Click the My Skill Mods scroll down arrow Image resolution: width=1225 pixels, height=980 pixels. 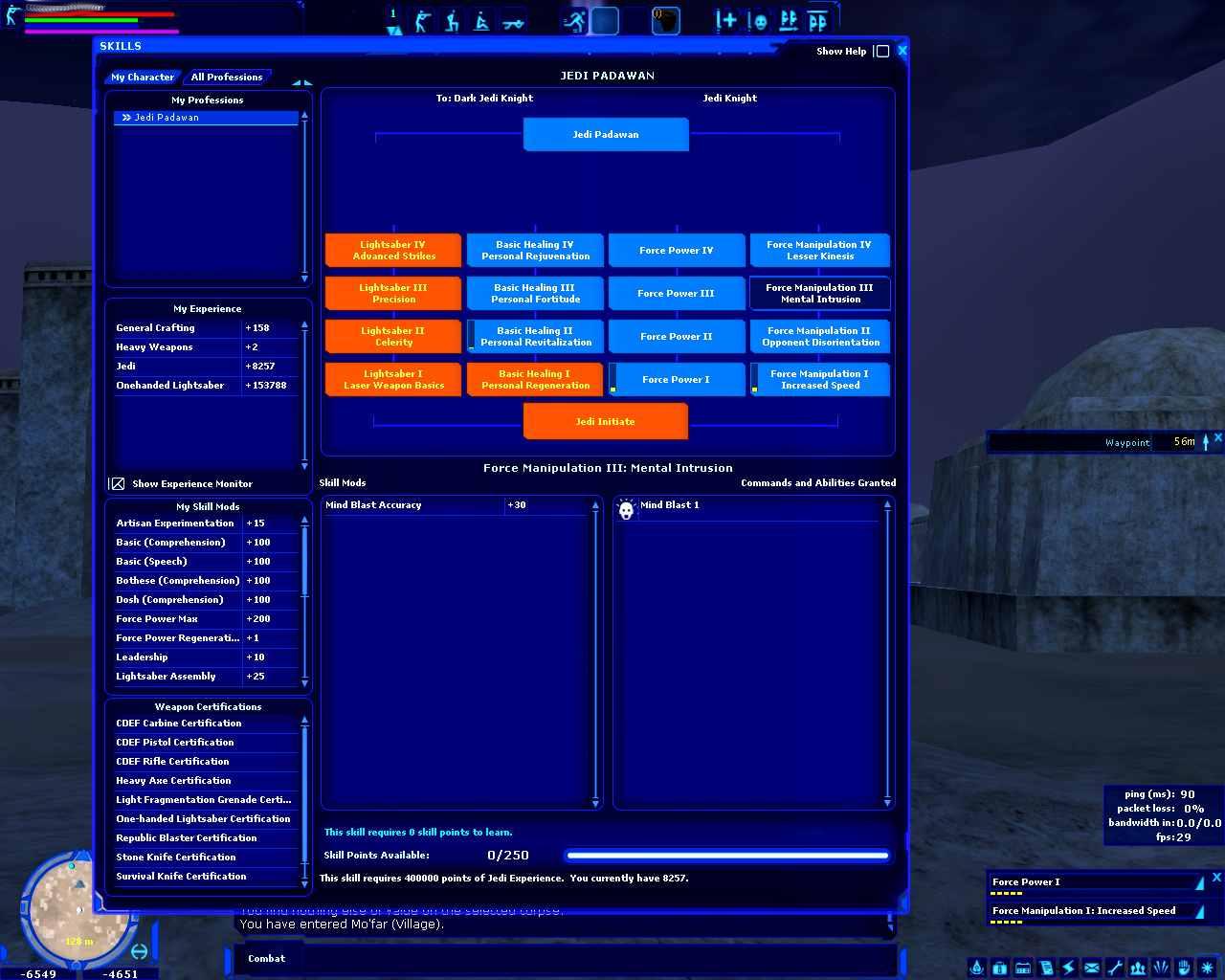(x=305, y=683)
